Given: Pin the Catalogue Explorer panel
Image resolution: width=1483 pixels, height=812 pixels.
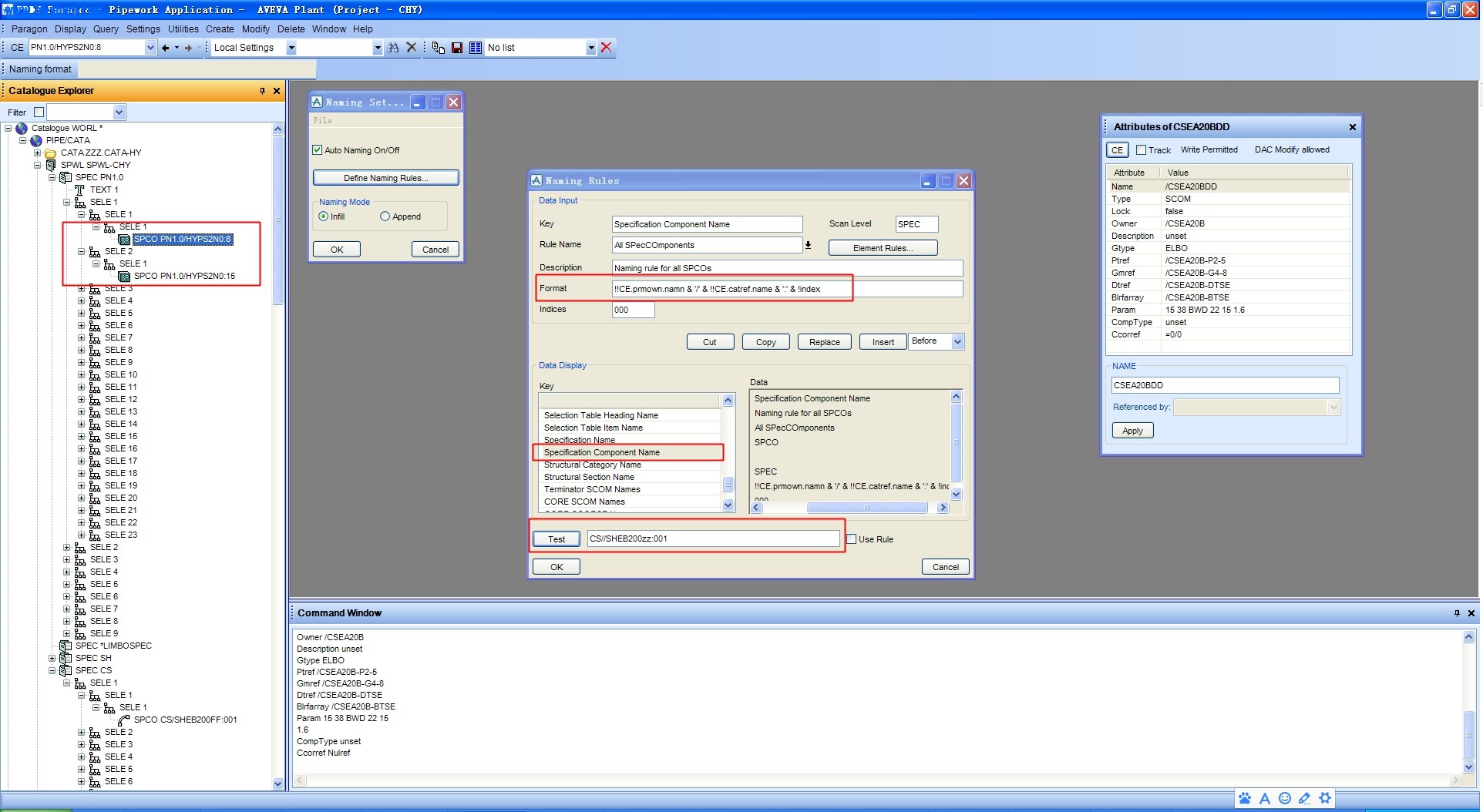Looking at the screenshot, I should [262, 91].
